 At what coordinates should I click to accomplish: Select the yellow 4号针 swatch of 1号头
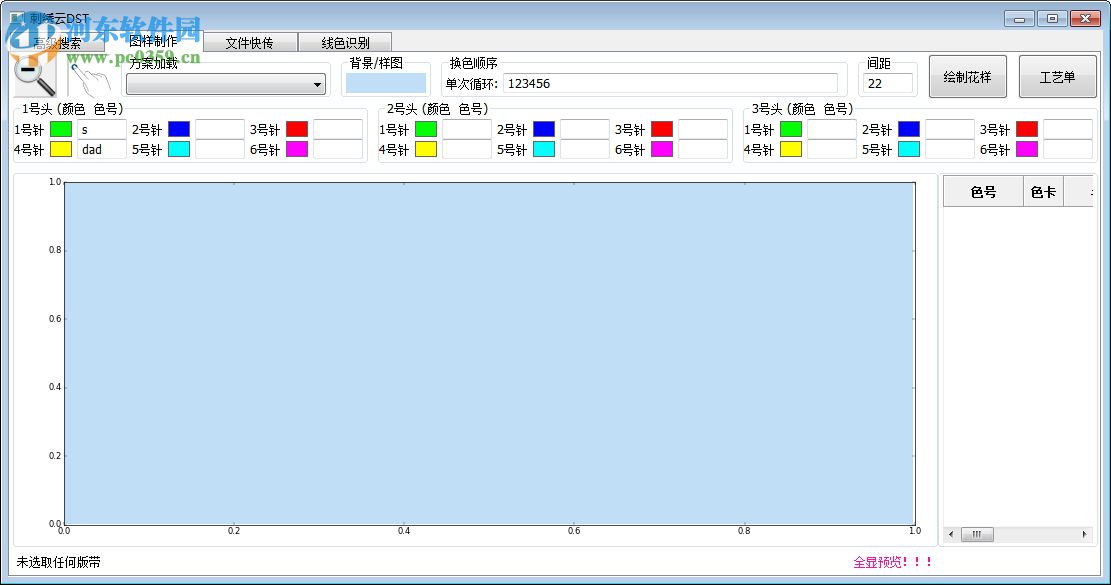(x=60, y=149)
